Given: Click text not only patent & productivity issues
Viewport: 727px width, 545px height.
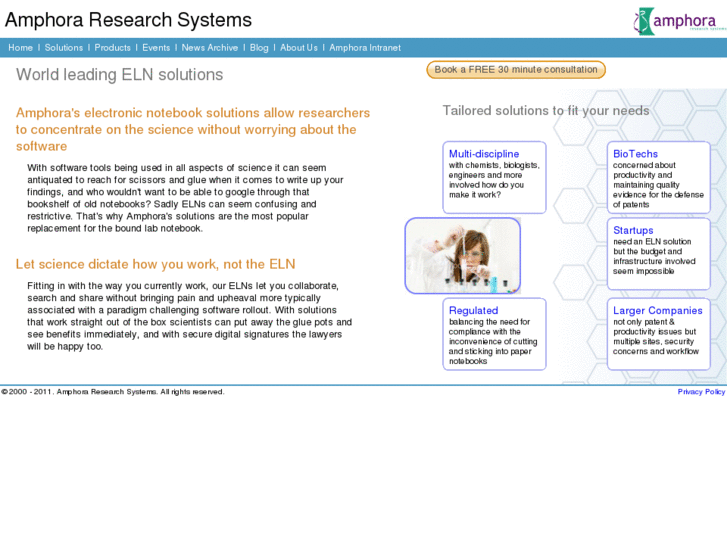Looking at the screenshot, I should (x=655, y=336).
